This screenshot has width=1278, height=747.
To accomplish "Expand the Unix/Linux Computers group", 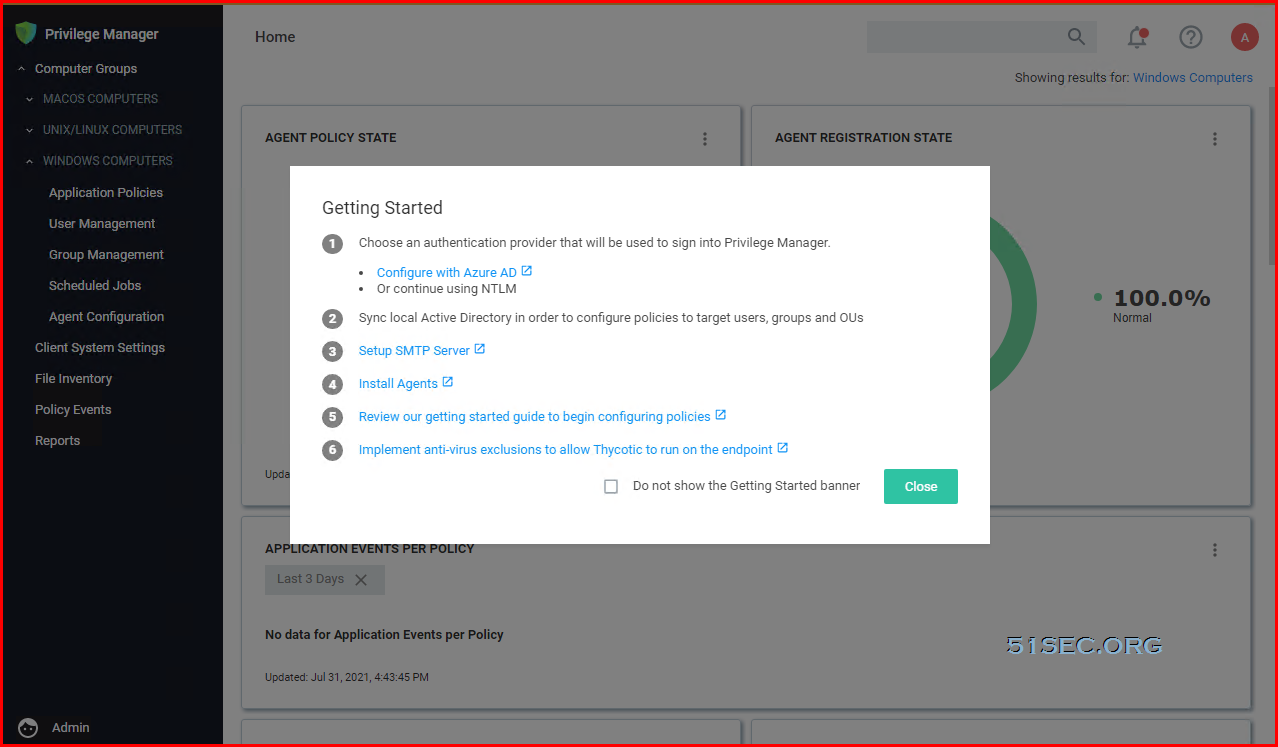I will (x=30, y=130).
